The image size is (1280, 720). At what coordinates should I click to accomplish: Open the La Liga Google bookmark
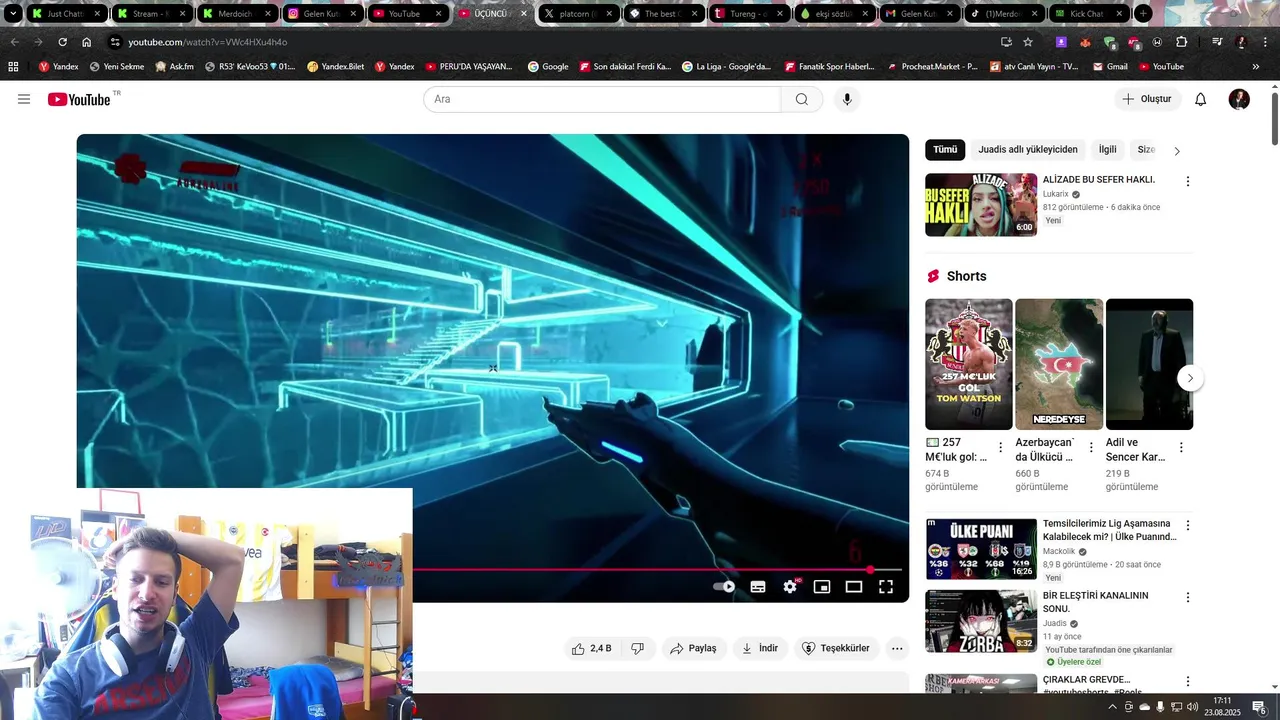click(x=727, y=66)
